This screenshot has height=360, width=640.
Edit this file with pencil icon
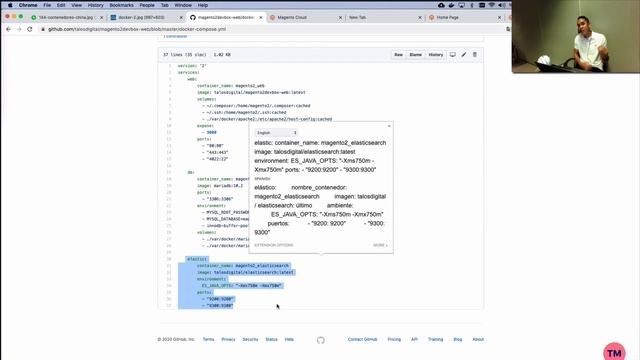(464, 55)
